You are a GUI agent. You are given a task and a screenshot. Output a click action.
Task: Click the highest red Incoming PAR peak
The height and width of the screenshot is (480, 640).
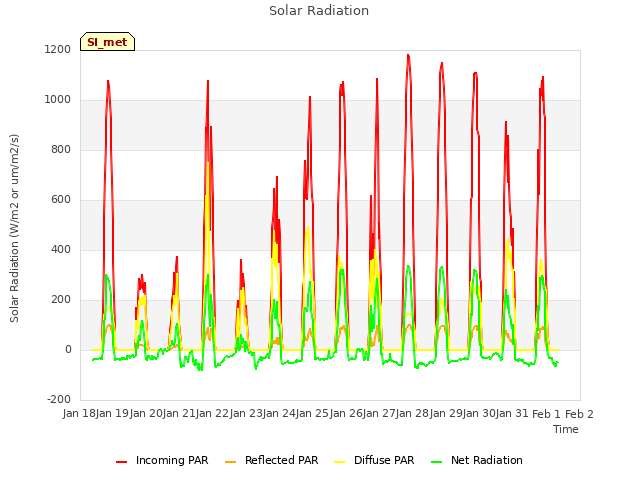tap(408, 56)
